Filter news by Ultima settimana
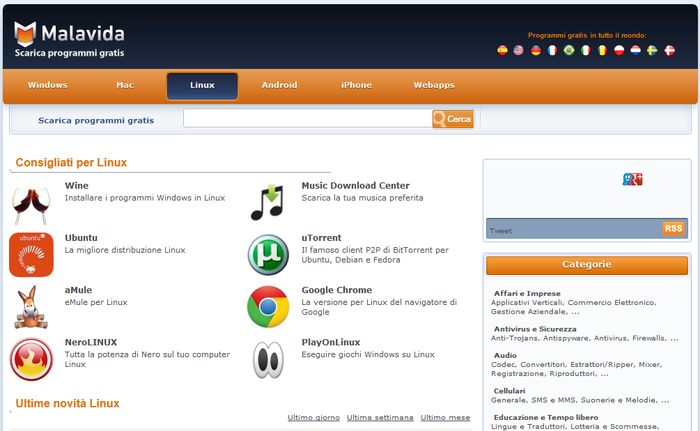 (x=380, y=417)
